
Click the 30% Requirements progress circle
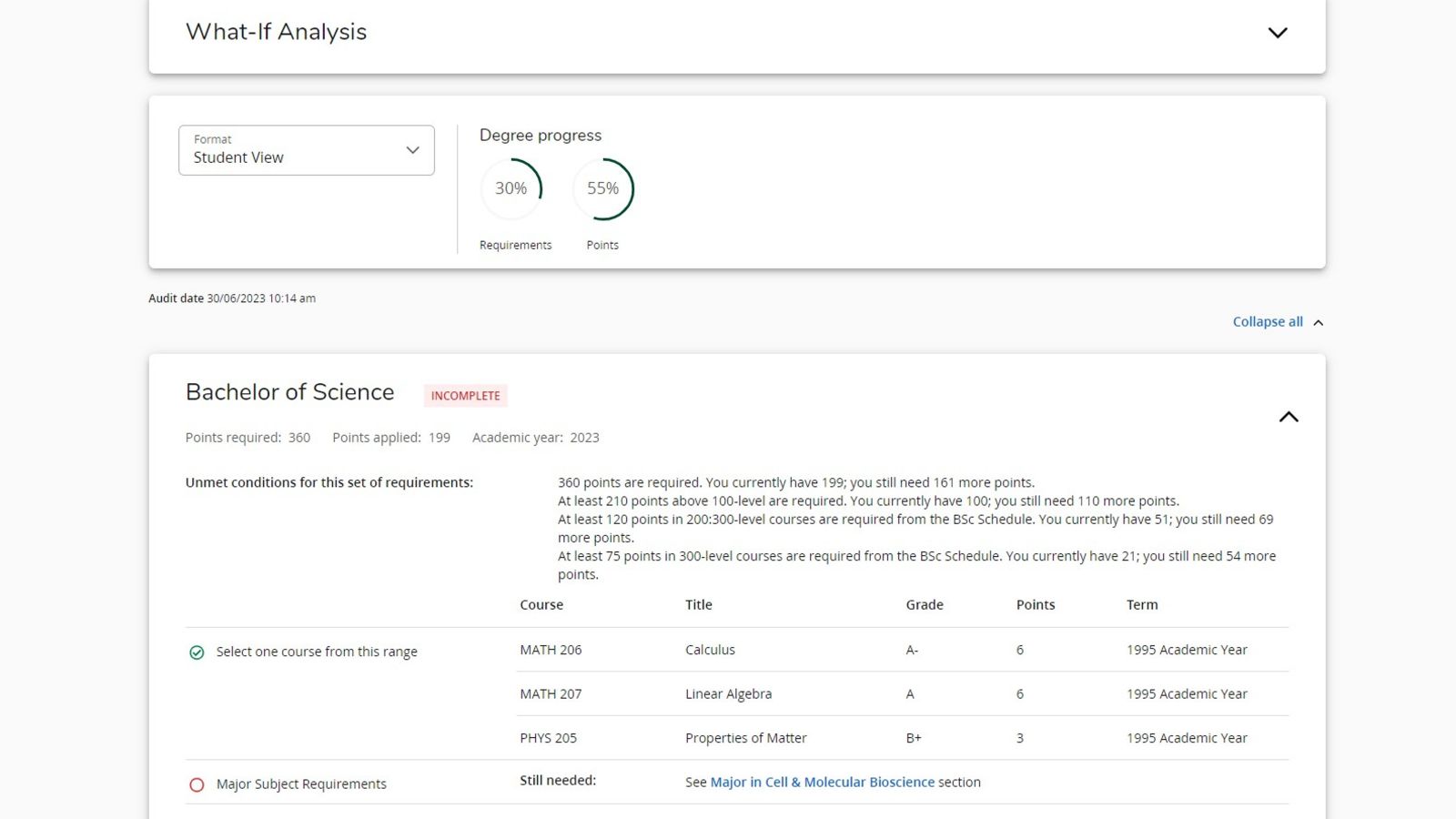[511, 188]
